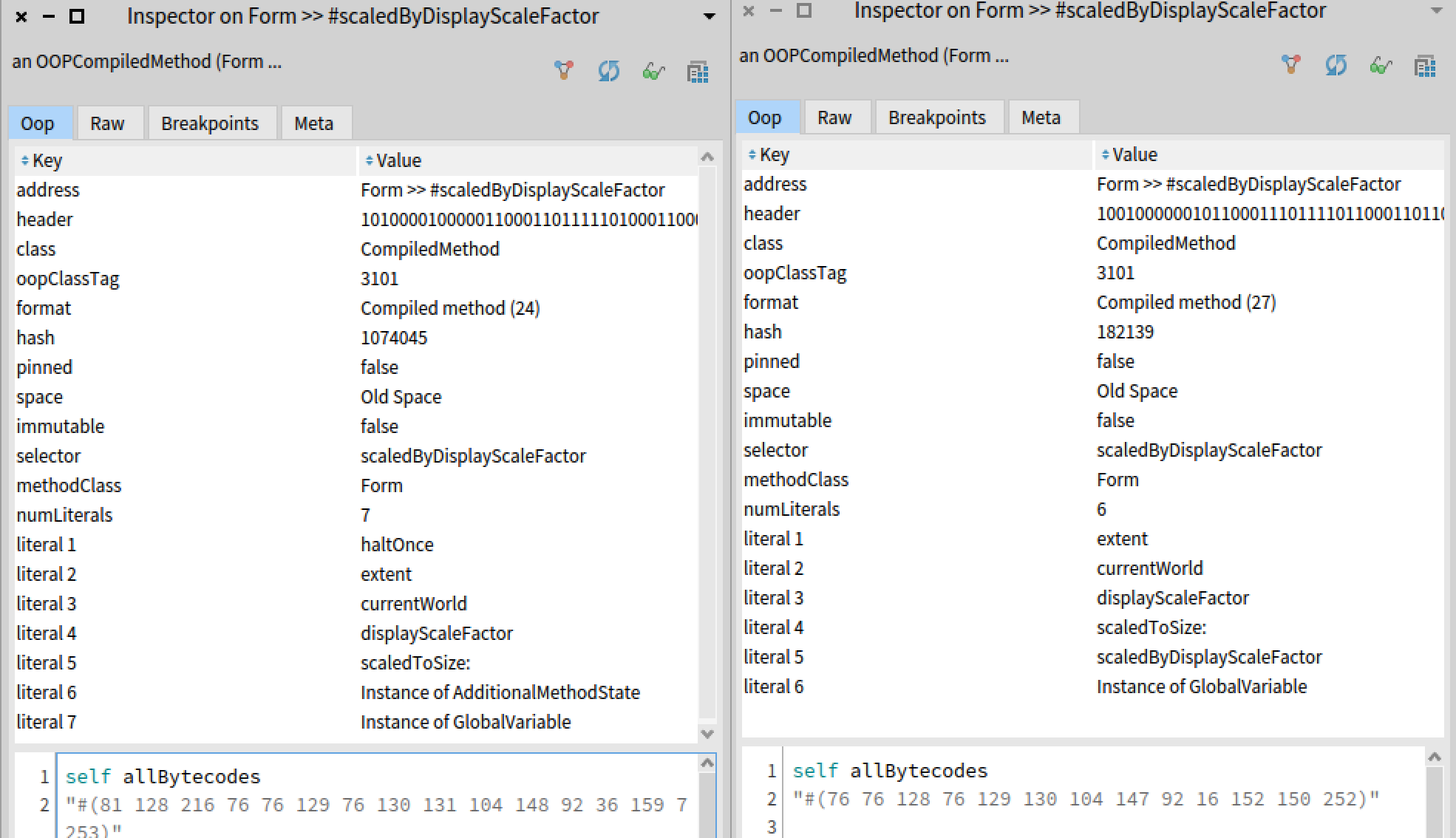Click pointers graph icon in left inspector
1456x838 pixels.
coord(564,71)
